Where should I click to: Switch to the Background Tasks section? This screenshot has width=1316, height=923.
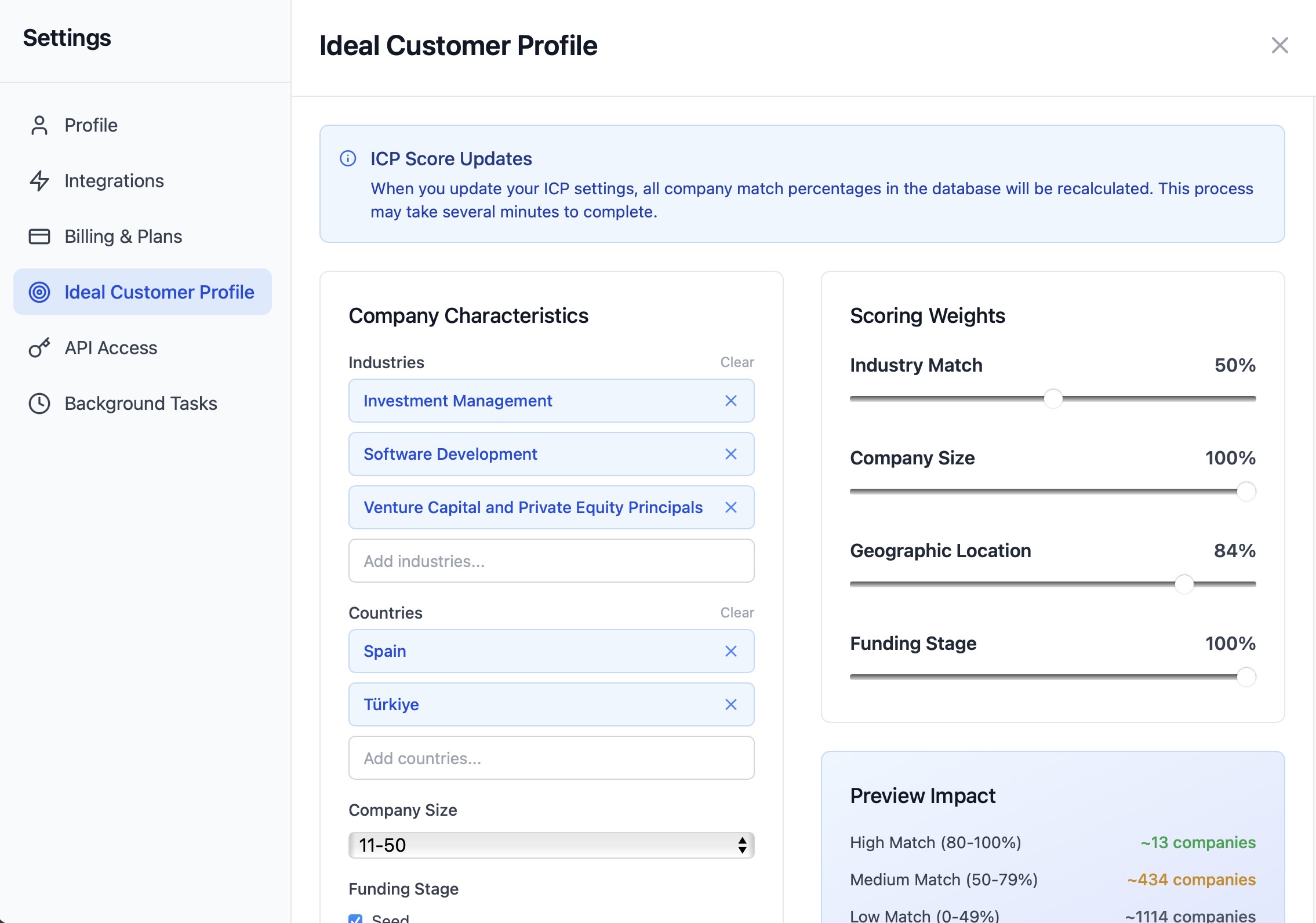pyautogui.click(x=140, y=403)
